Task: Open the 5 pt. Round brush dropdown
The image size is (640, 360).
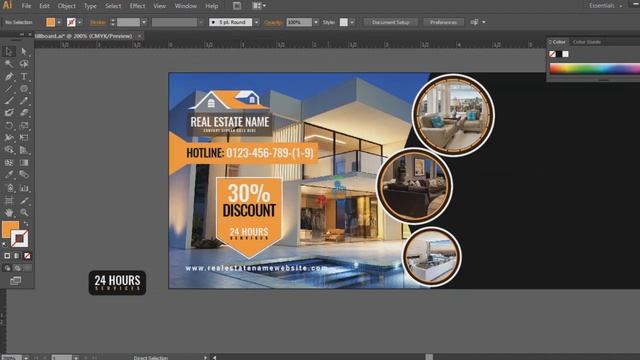Action: [x=256, y=22]
